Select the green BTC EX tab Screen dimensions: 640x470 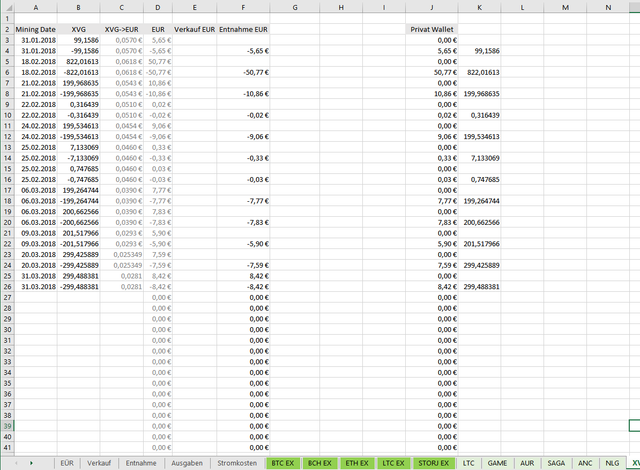pos(283,463)
